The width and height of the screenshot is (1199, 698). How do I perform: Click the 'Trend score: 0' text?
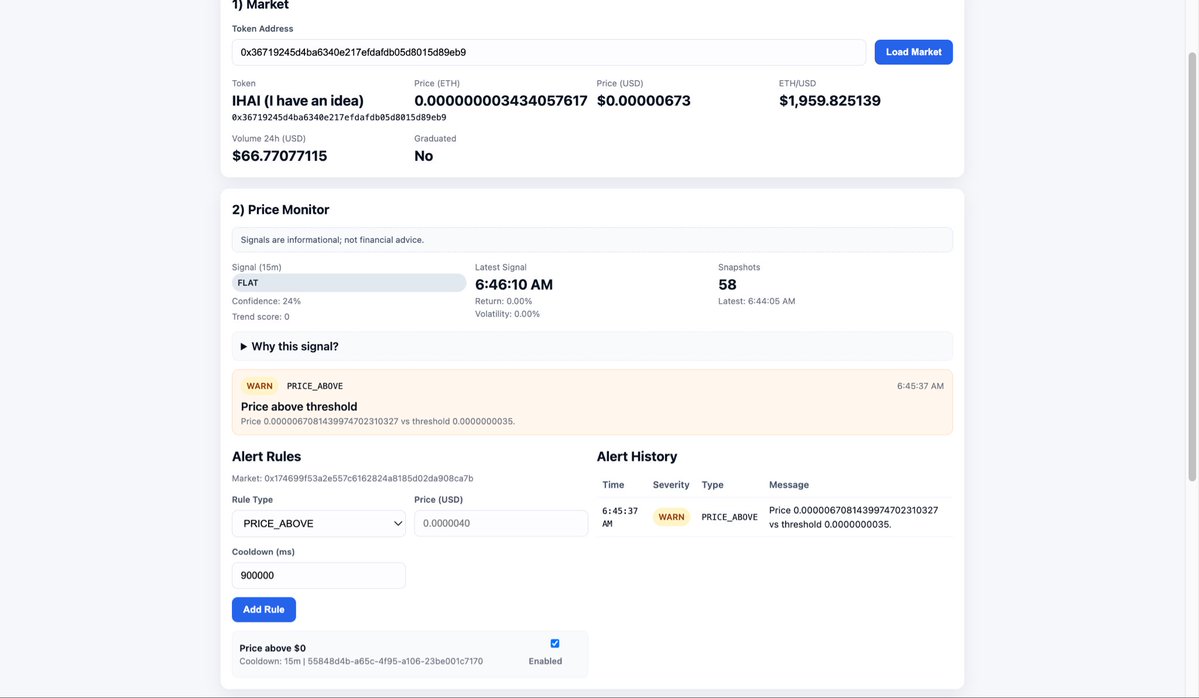coord(261,317)
